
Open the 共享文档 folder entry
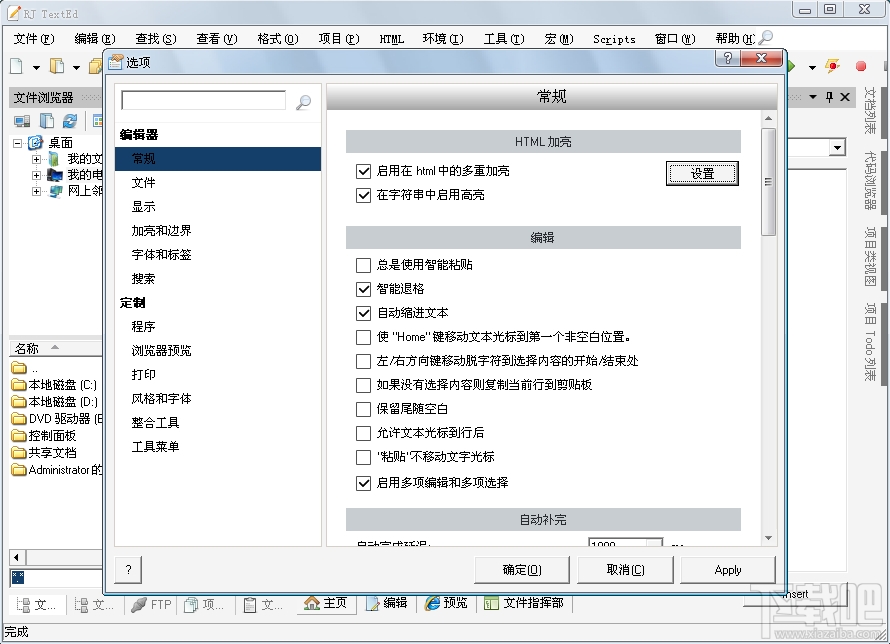click(x=44, y=453)
